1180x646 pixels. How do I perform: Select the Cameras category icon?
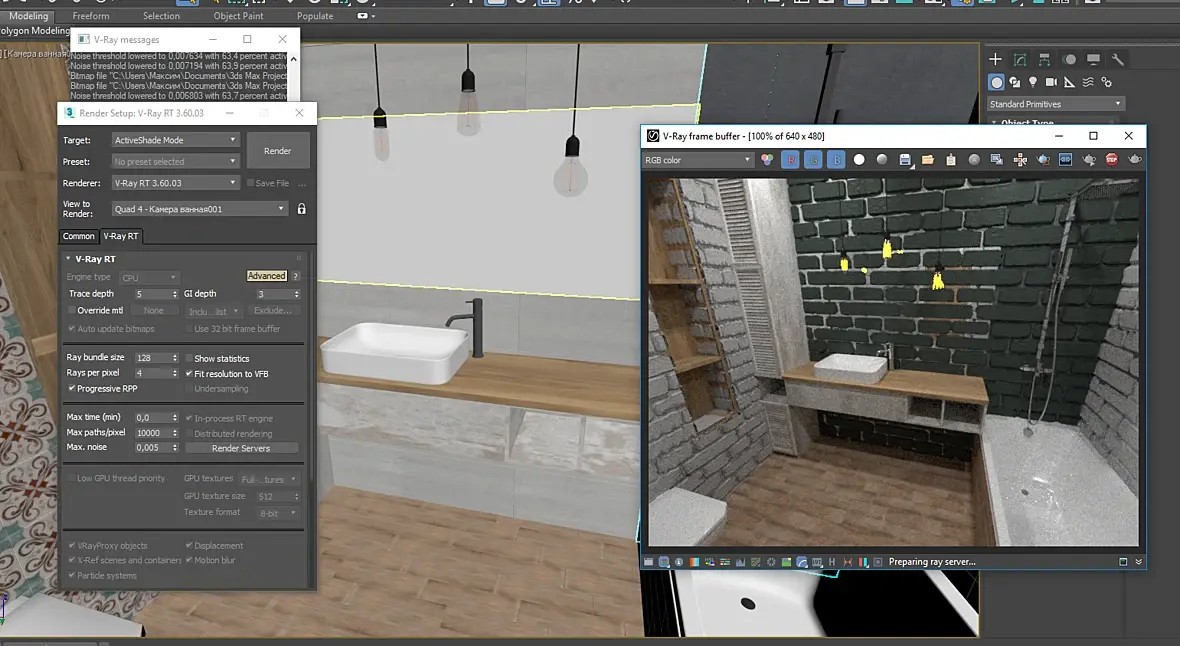[1051, 82]
